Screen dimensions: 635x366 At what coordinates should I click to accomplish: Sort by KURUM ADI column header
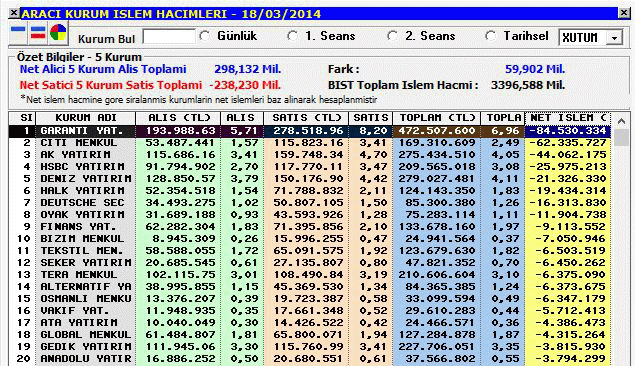pyautogui.click(x=85, y=118)
